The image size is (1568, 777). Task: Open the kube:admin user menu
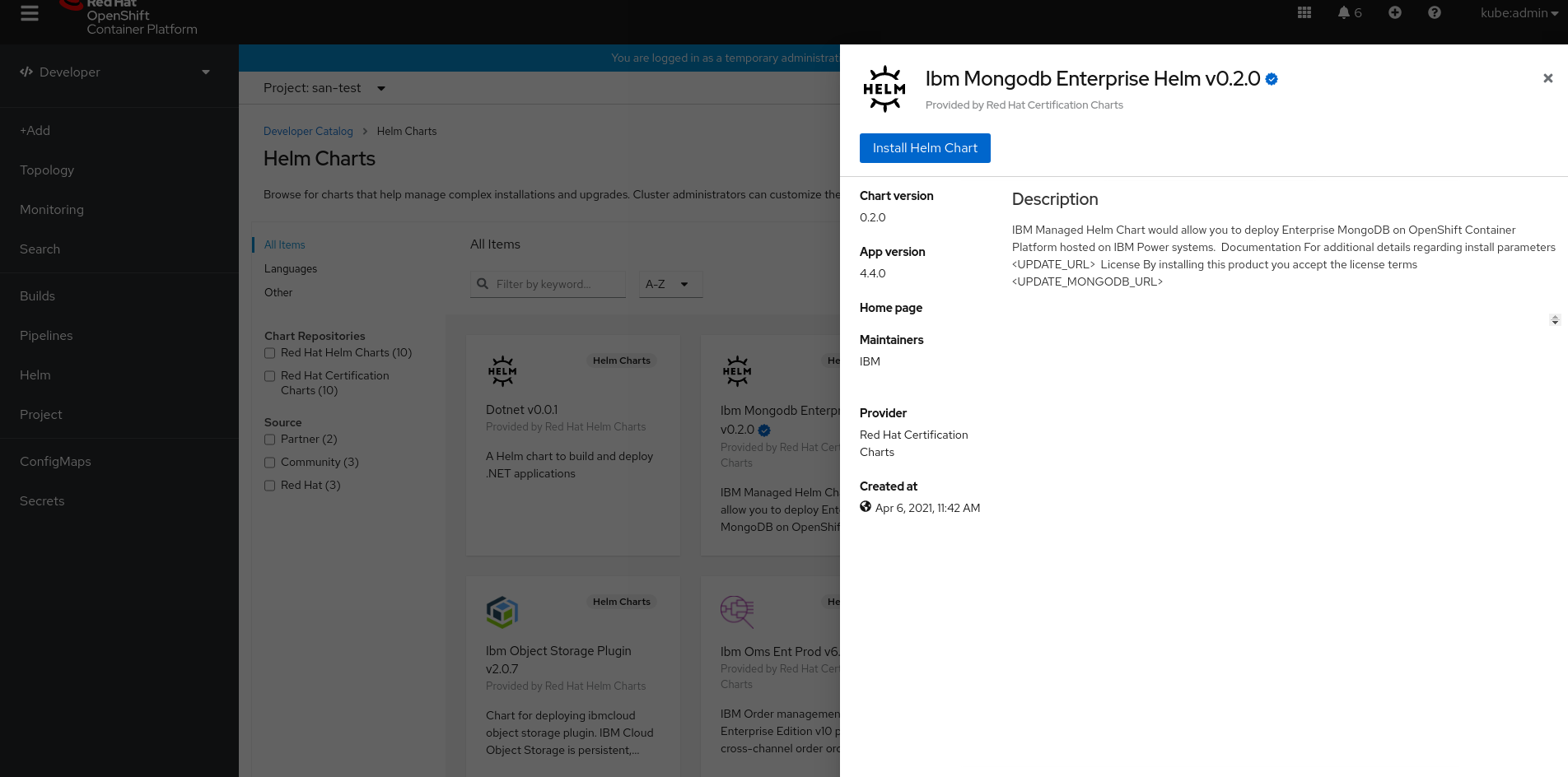click(1519, 13)
